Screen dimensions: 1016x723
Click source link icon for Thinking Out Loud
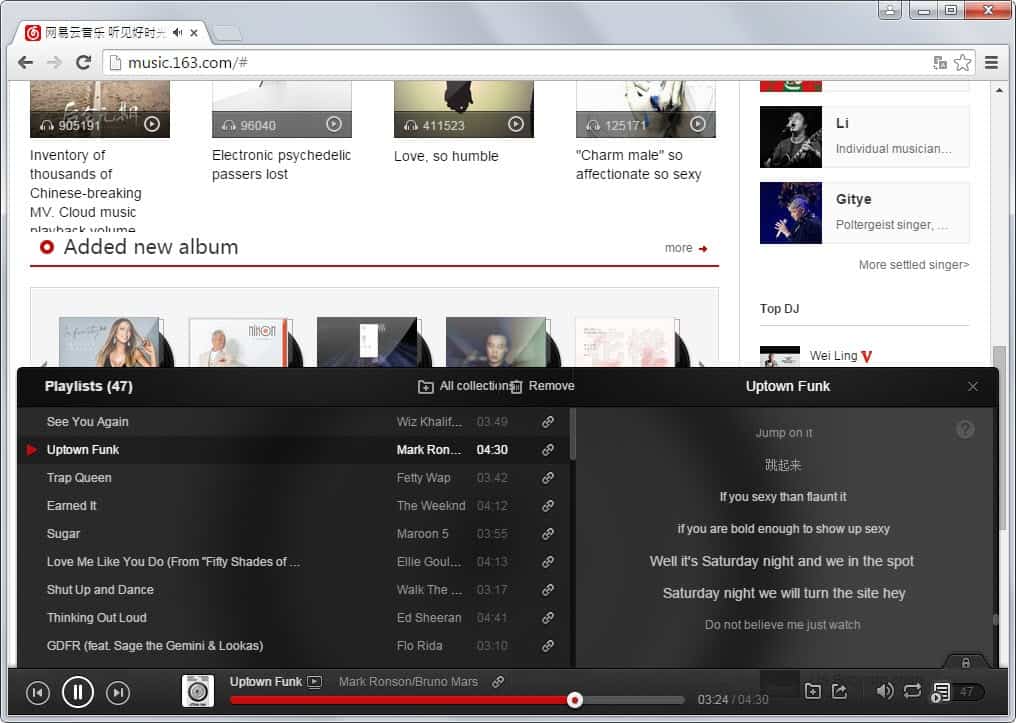(x=548, y=618)
